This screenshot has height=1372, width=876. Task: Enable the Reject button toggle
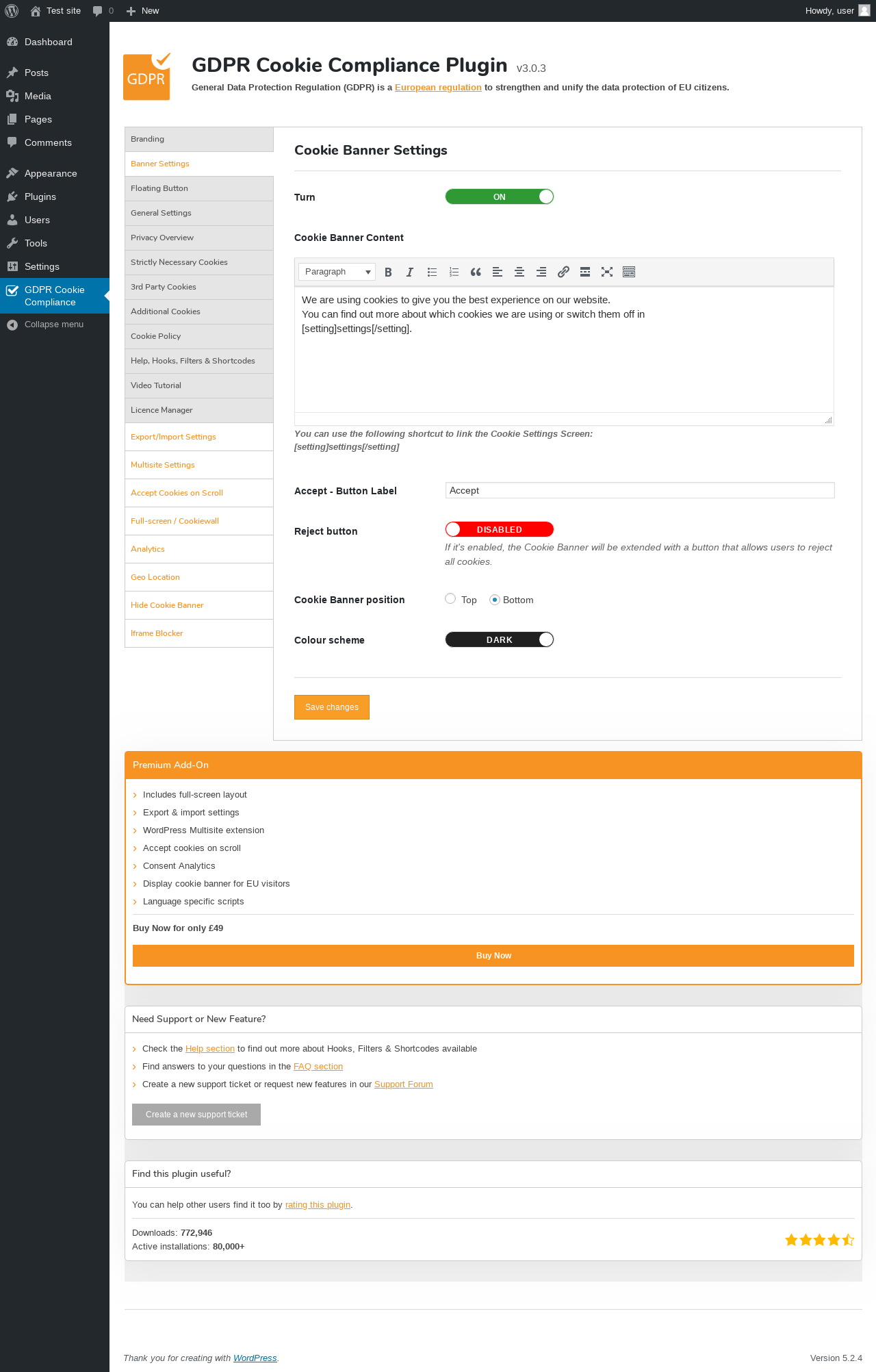(500, 529)
